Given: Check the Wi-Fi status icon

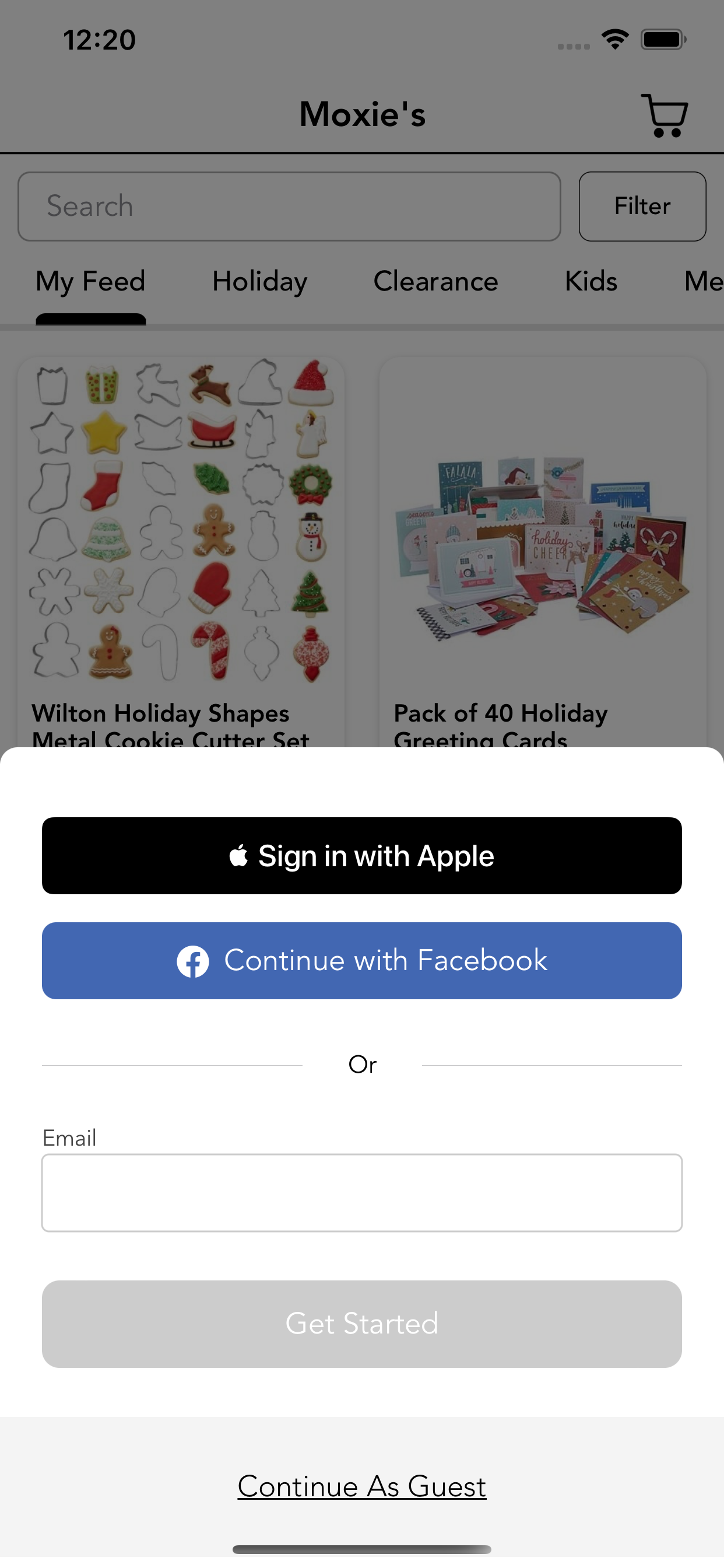Looking at the screenshot, I should pyautogui.click(x=615, y=40).
